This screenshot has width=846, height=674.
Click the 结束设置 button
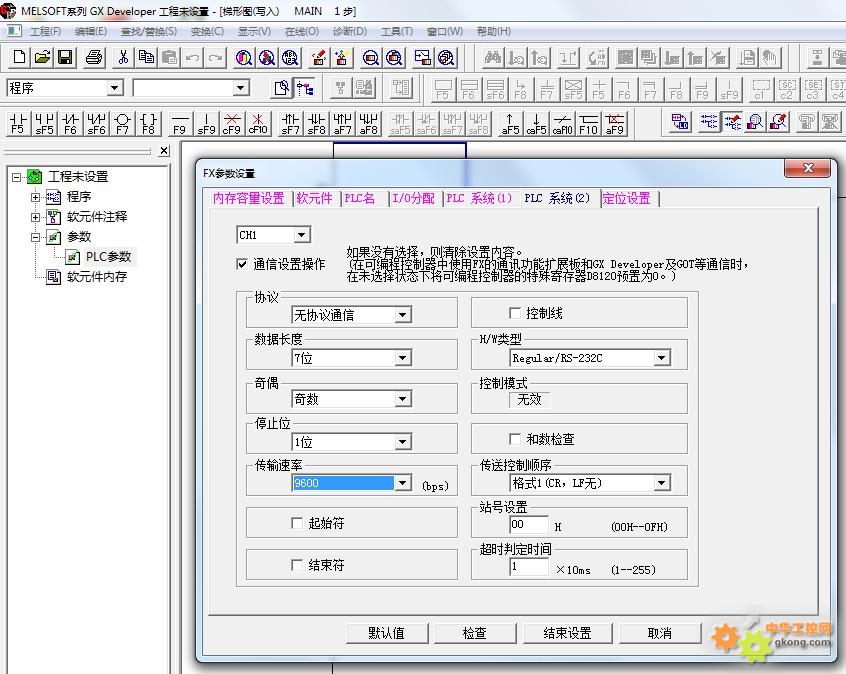[567, 633]
